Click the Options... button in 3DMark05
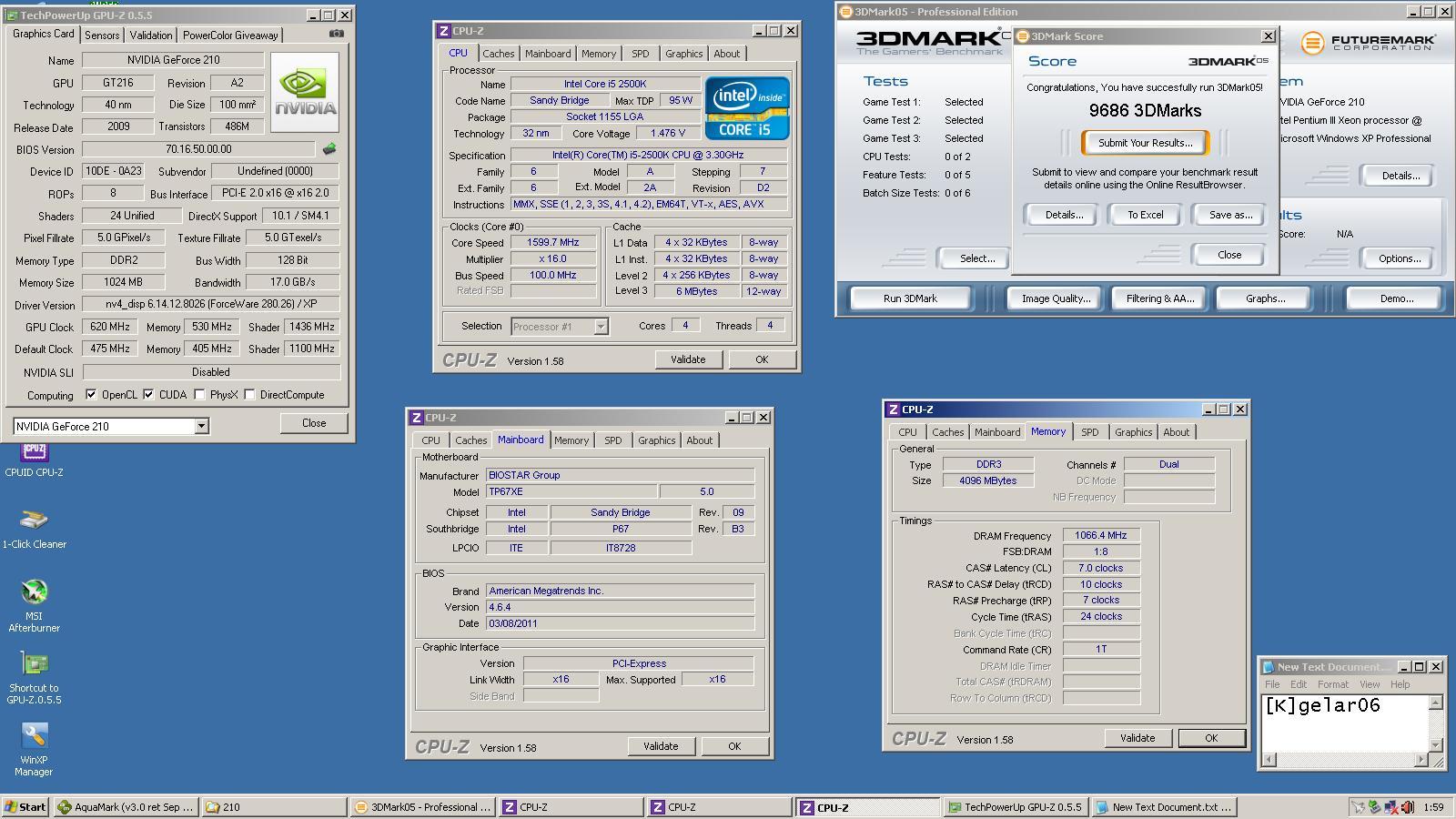1456x819 pixels. tap(1399, 258)
